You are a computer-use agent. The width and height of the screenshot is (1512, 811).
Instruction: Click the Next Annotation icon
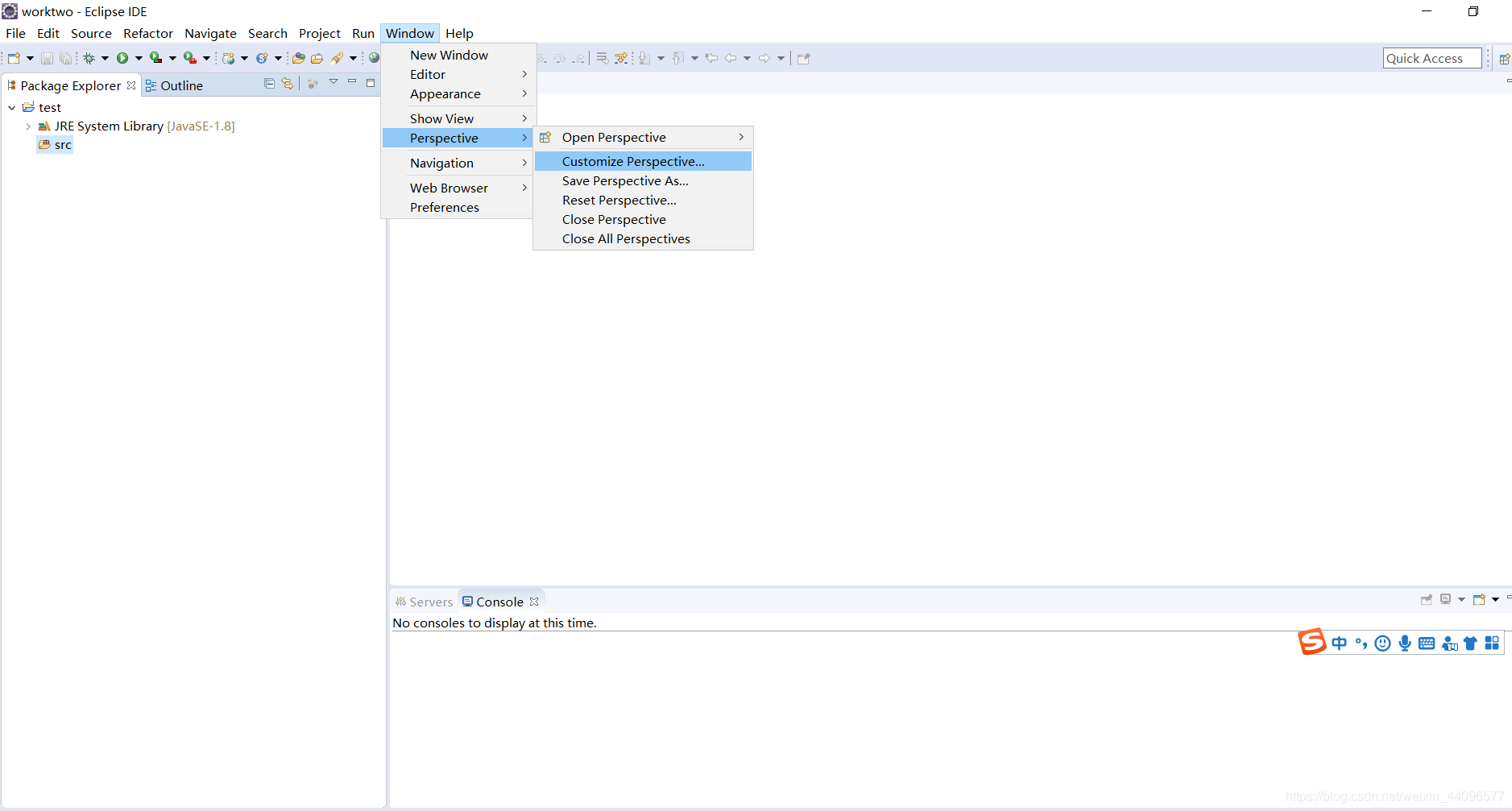pyautogui.click(x=644, y=58)
